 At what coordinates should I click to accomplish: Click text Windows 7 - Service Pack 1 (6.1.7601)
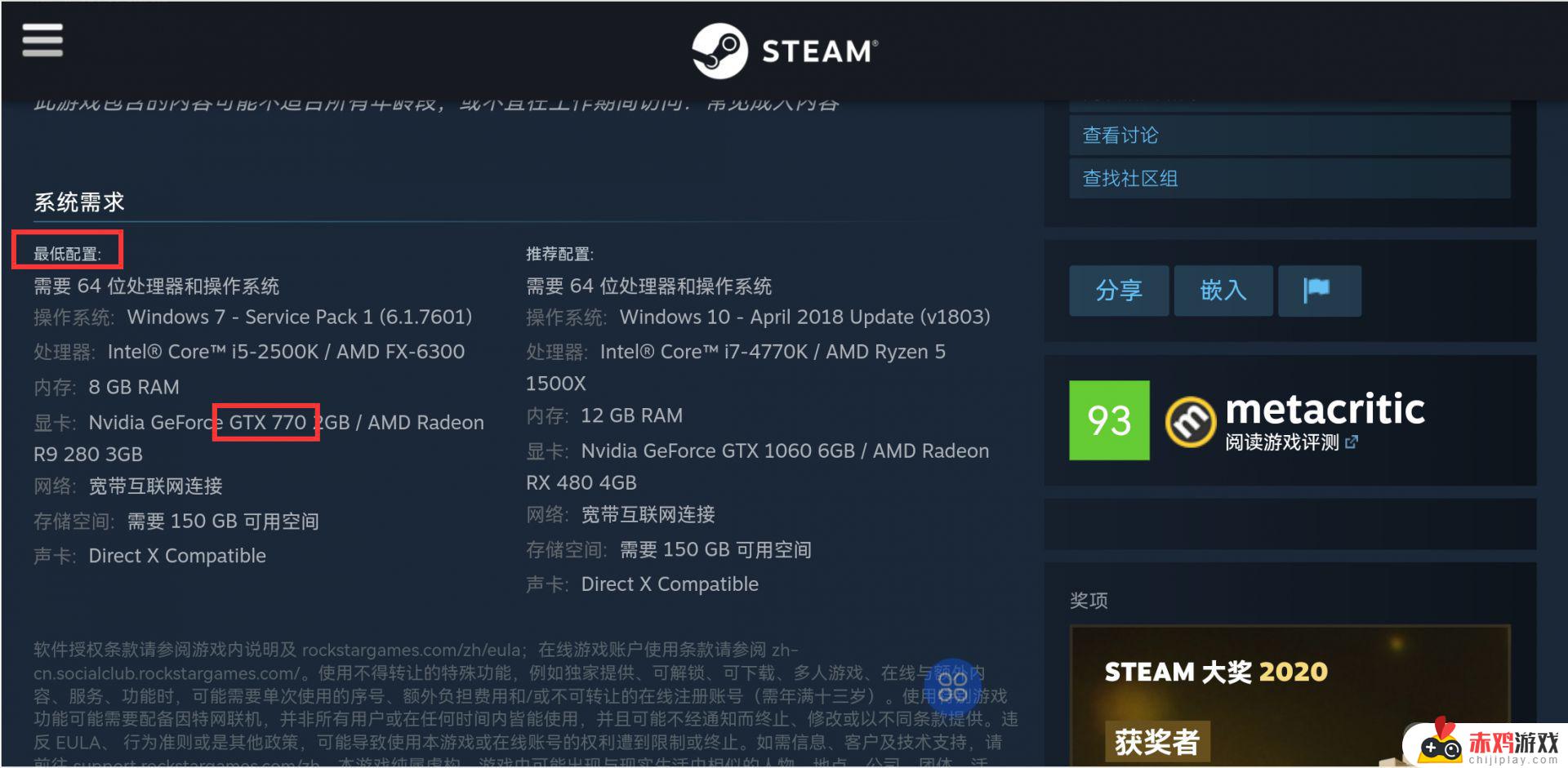[x=300, y=317]
